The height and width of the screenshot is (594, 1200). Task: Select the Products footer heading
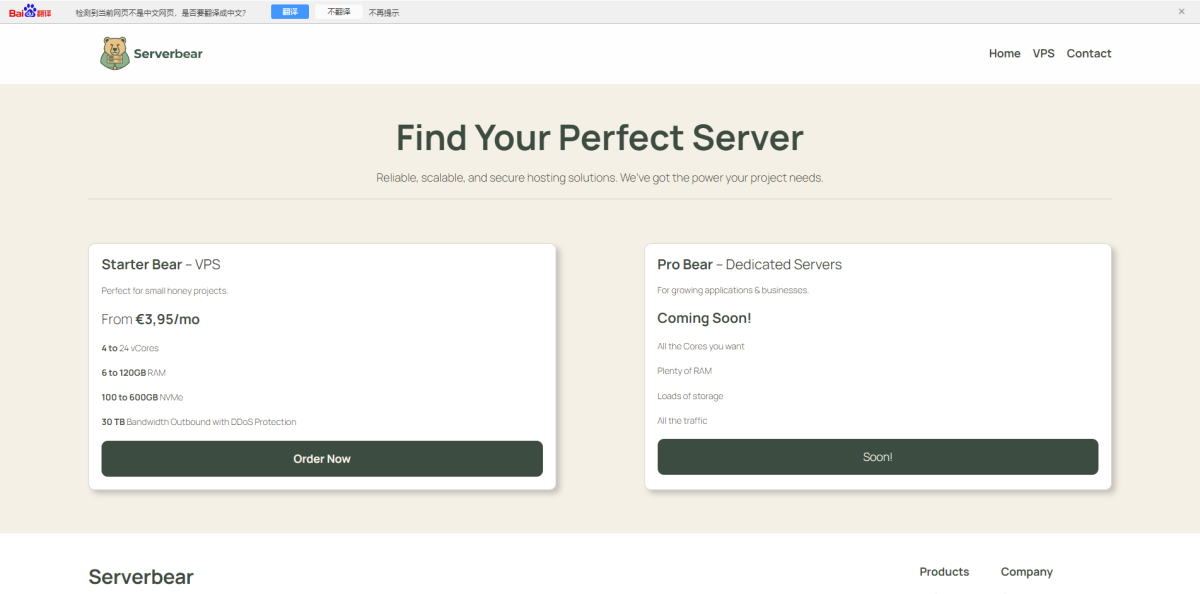[x=944, y=572]
